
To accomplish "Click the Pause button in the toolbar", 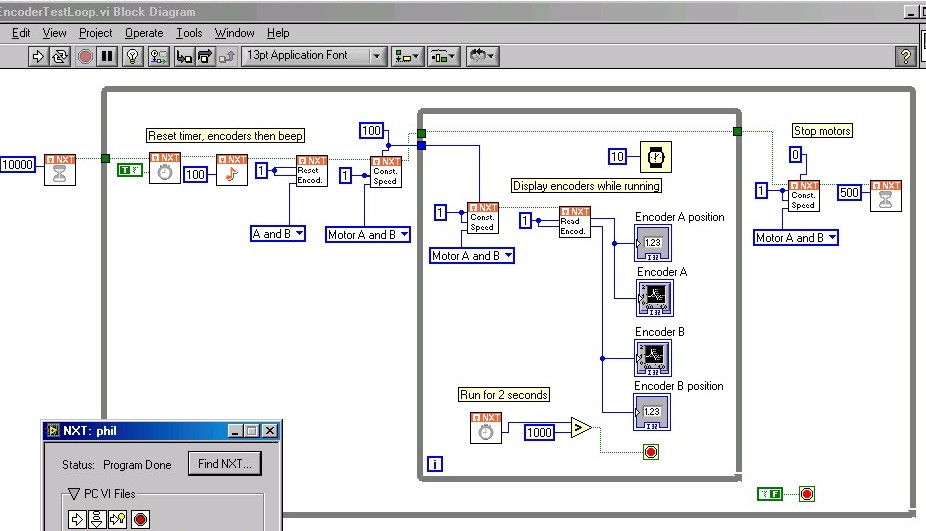I will tap(107, 57).
